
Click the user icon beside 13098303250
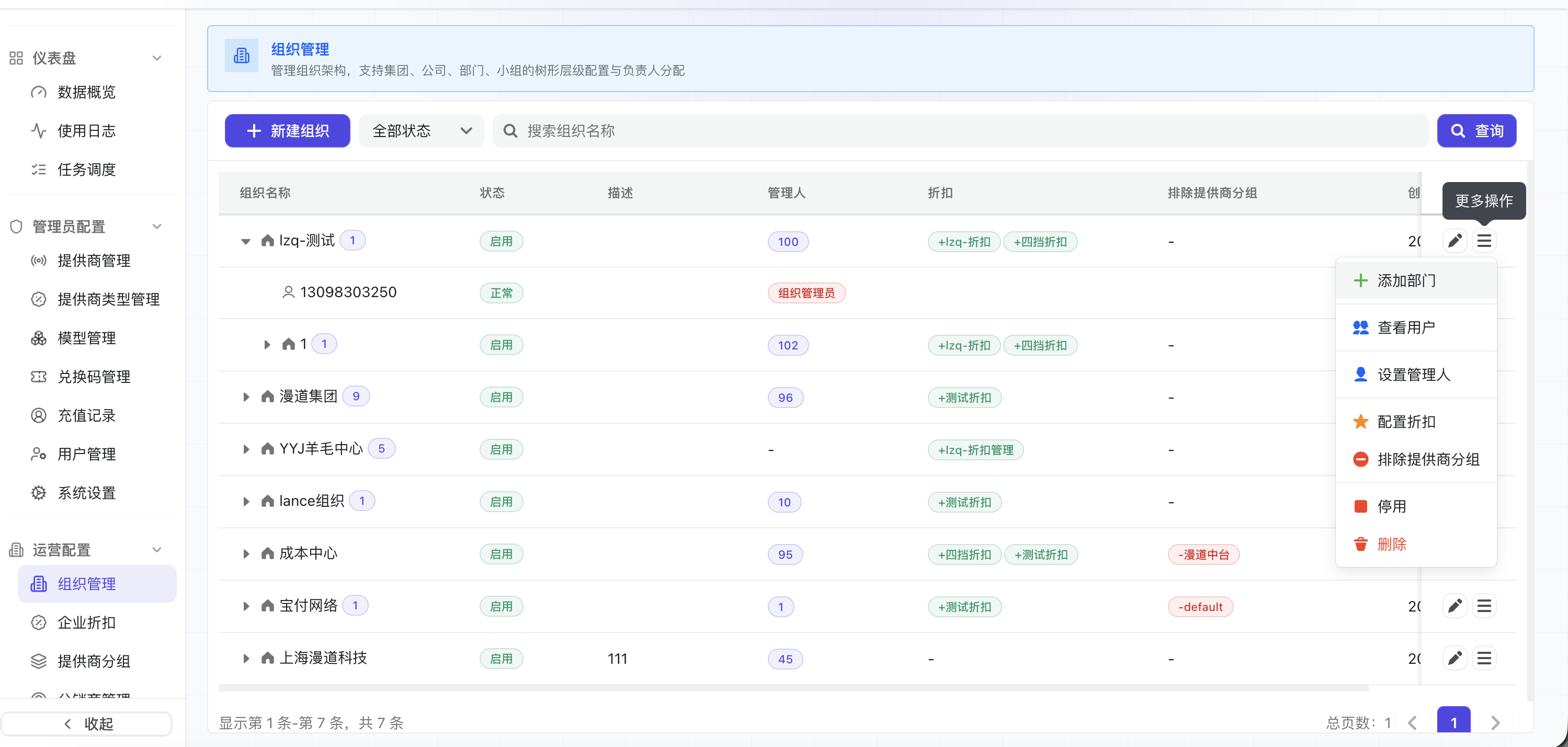[x=289, y=292]
